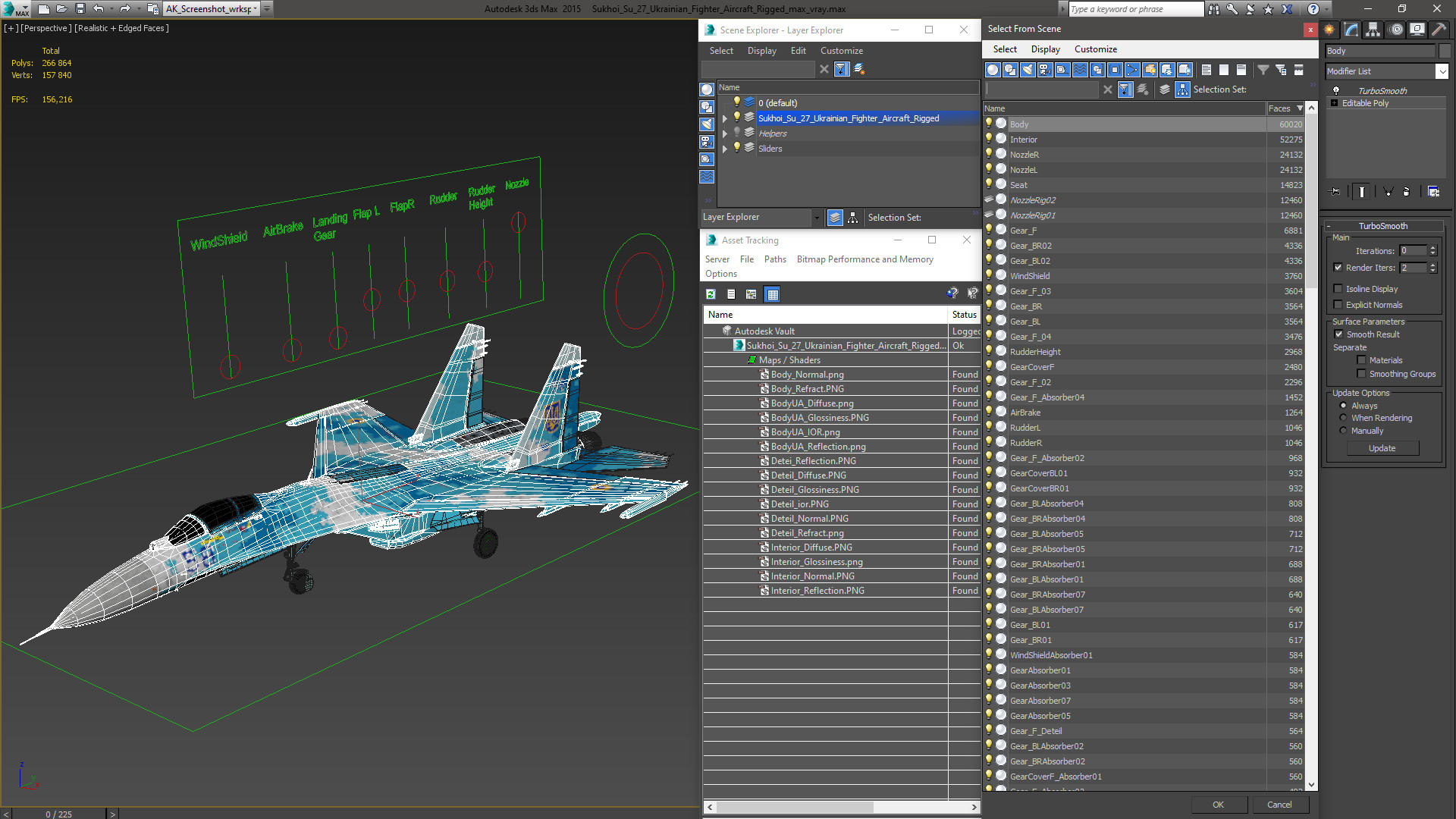This screenshot has height=819, width=1456.
Task: Enable Isoline Display checkbox
Action: [x=1338, y=289]
